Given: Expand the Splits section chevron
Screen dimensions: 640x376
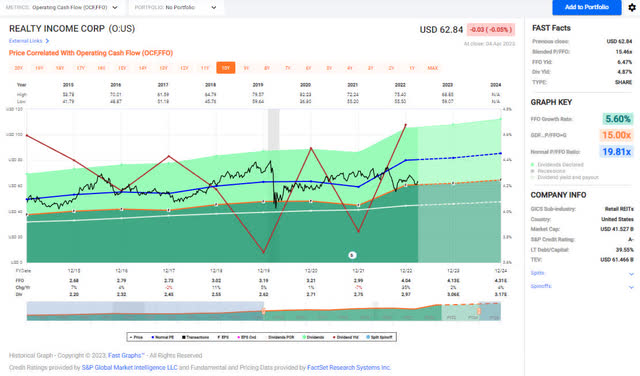Looking at the screenshot, I should (x=631, y=274).
